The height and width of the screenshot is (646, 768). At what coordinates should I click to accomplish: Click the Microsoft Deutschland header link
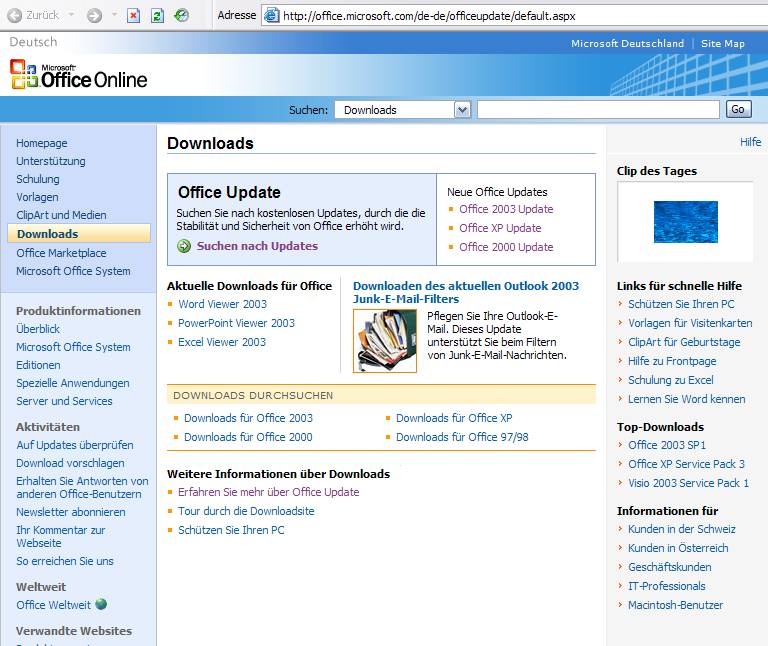627,44
